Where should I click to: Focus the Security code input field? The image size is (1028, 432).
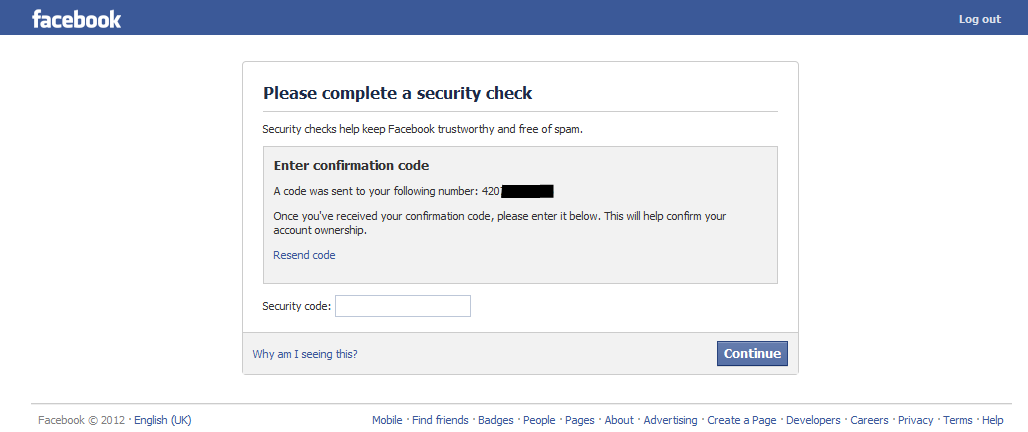pos(402,306)
